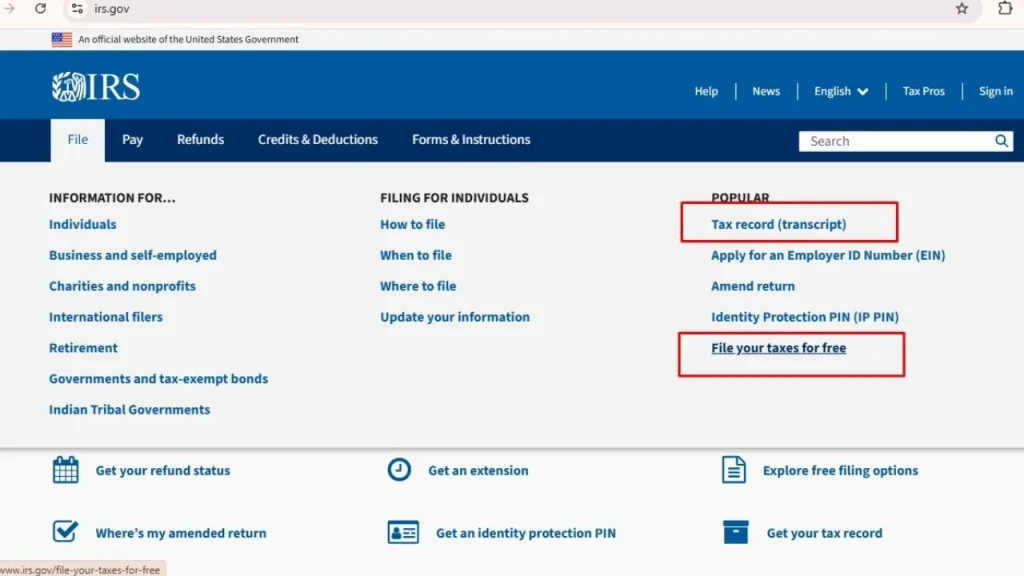Open Get your refund status text link
This screenshot has height=576, width=1024.
(x=163, y=470)
